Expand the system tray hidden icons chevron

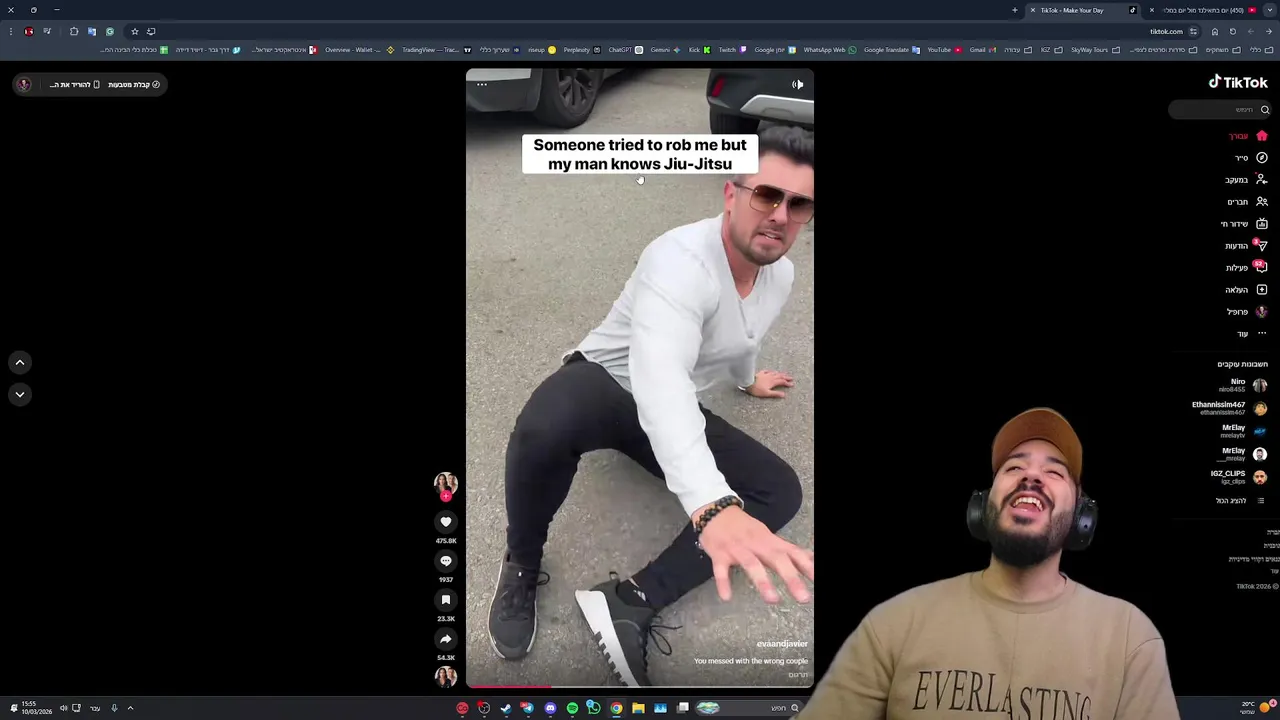(130, 708)
